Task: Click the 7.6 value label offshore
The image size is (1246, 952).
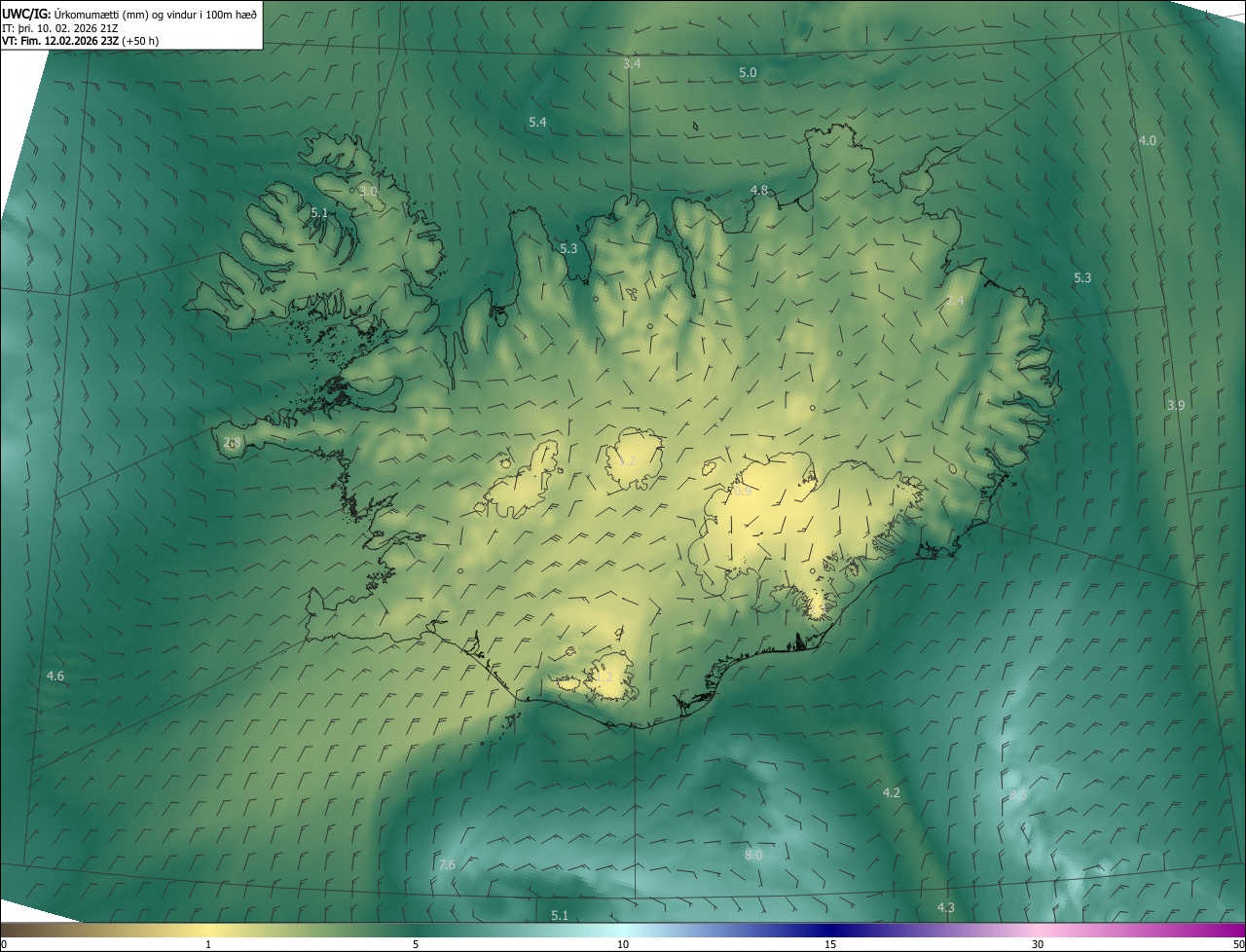Action: [447, 864]
